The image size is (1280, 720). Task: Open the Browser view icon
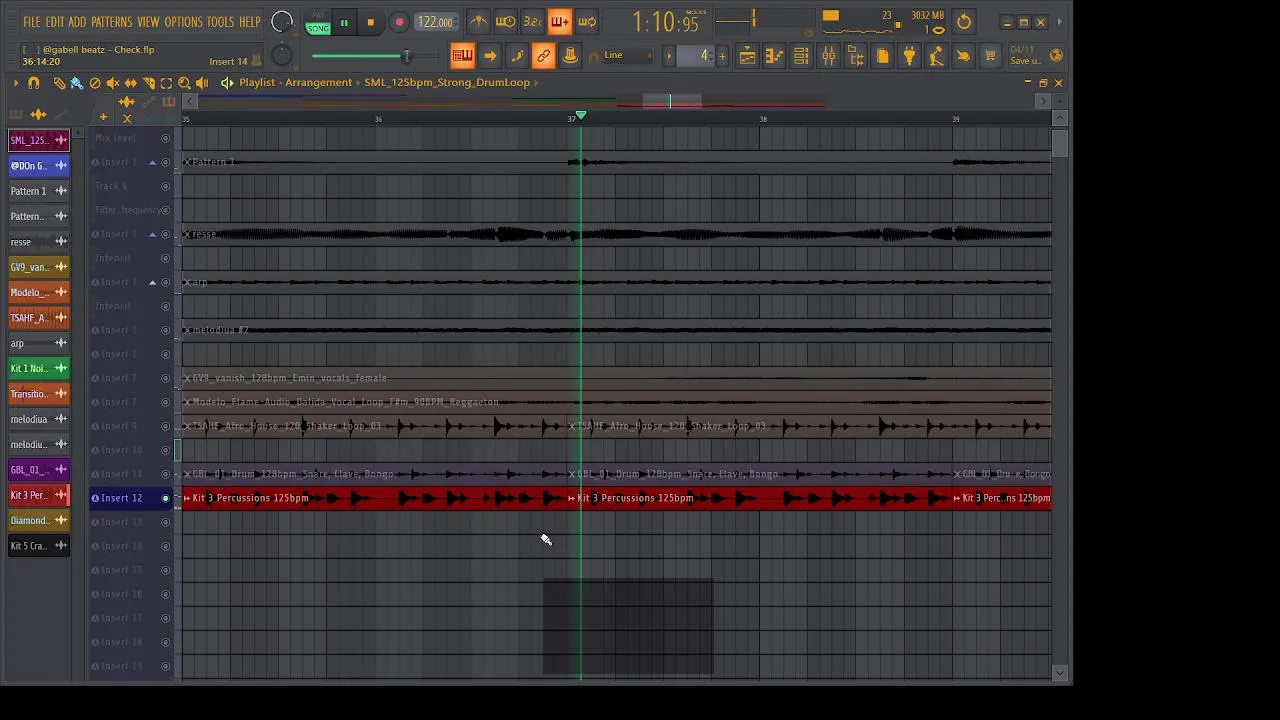point(855,57)
